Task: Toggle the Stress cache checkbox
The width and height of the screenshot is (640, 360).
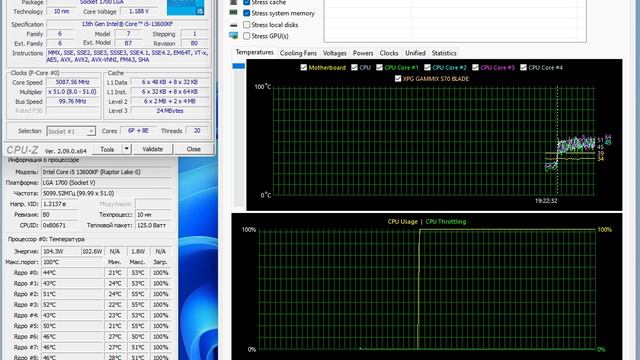Action: click(x=247, y=2)
